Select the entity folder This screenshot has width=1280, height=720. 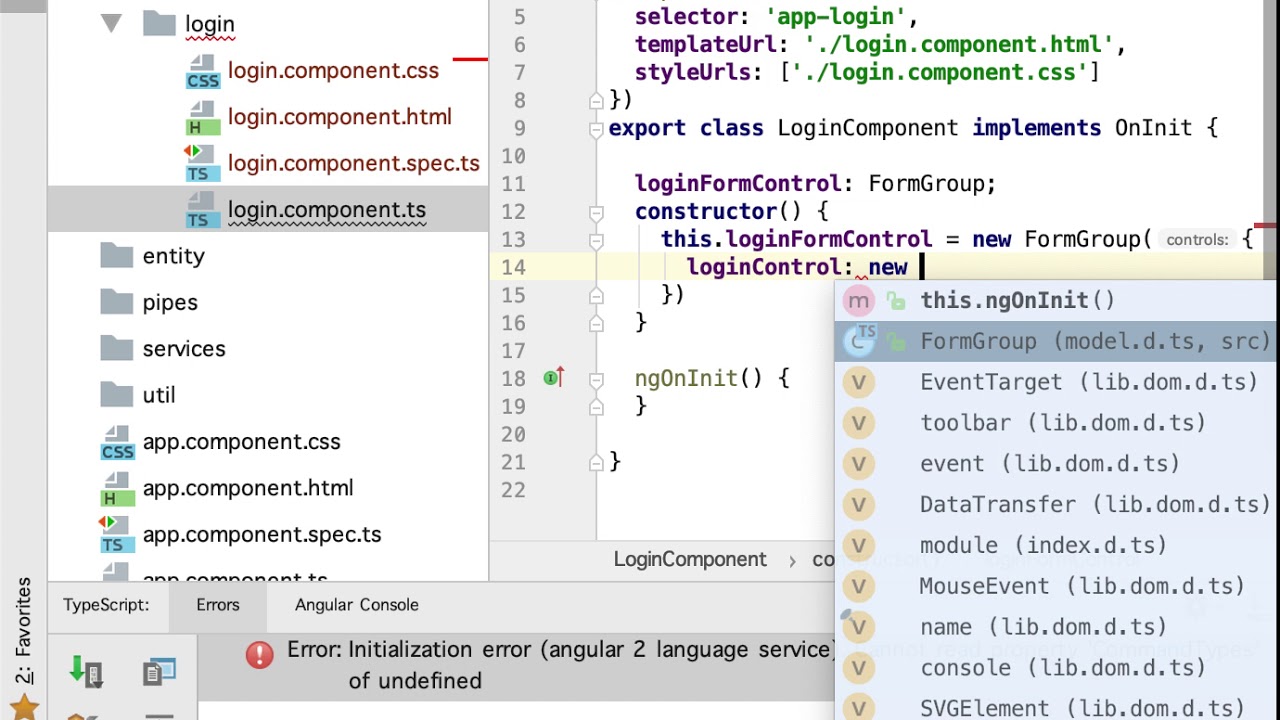point(173,256)
